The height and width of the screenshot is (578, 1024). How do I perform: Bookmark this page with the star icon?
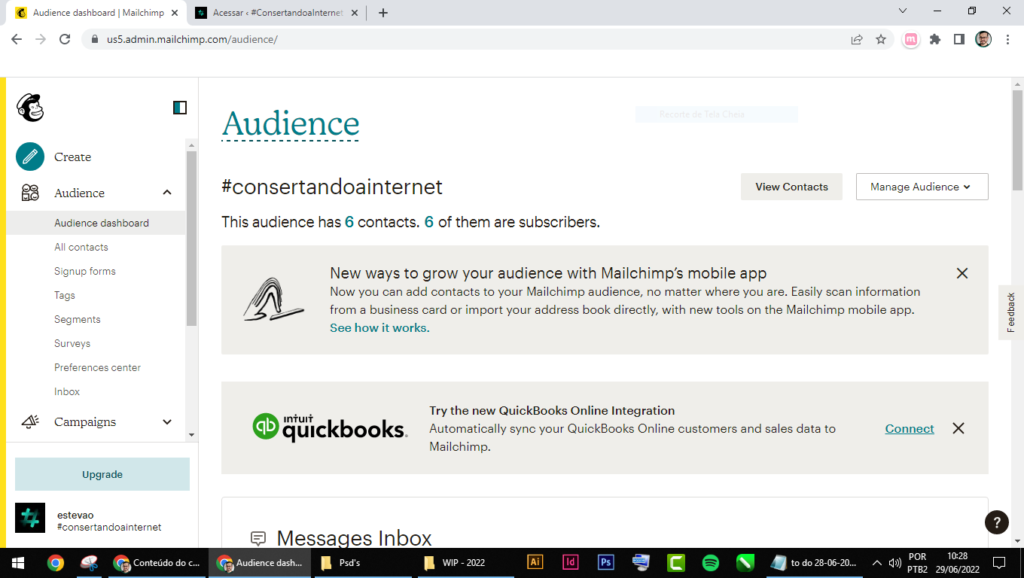coord(881,39)
